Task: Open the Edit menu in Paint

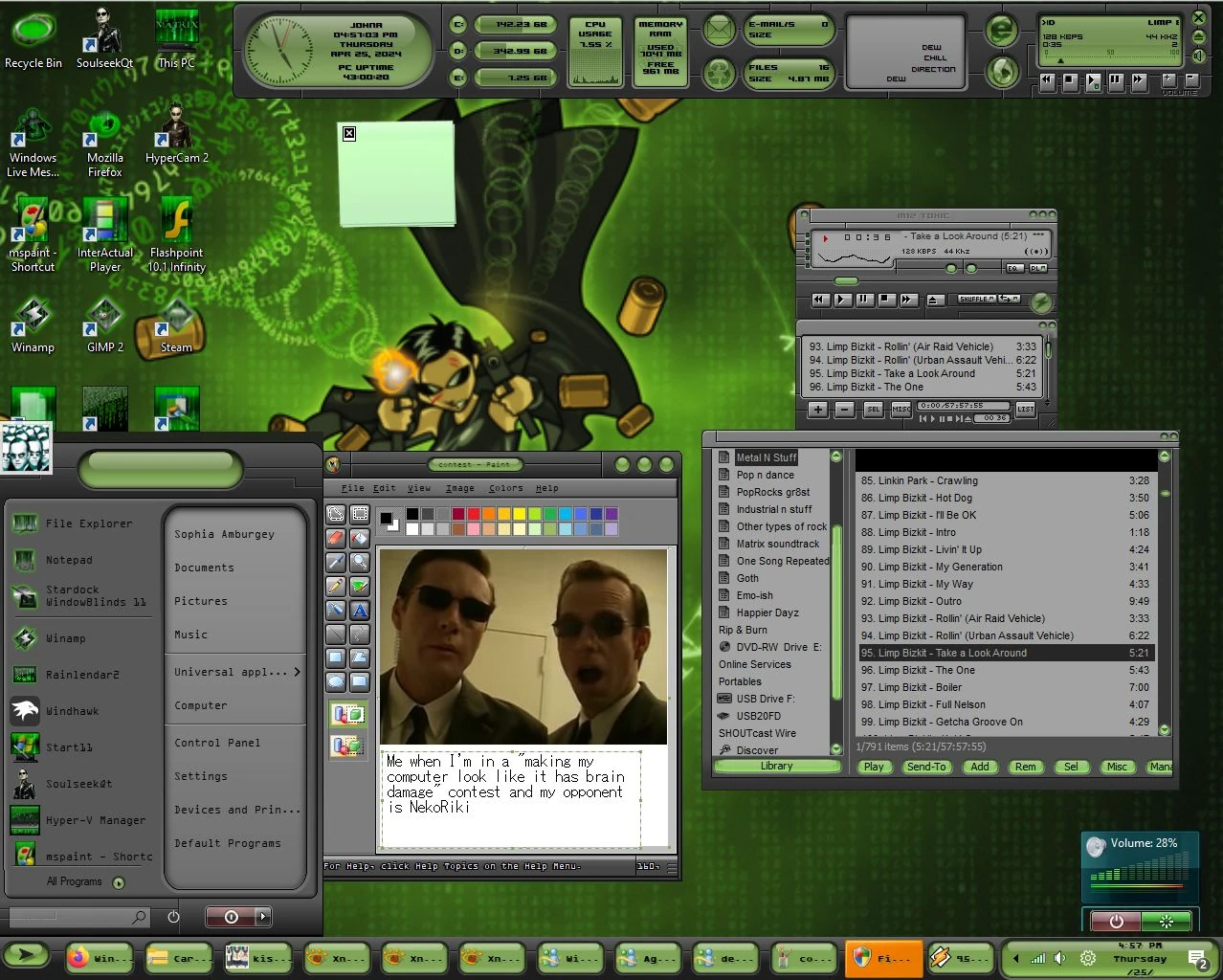Action: 384,488
